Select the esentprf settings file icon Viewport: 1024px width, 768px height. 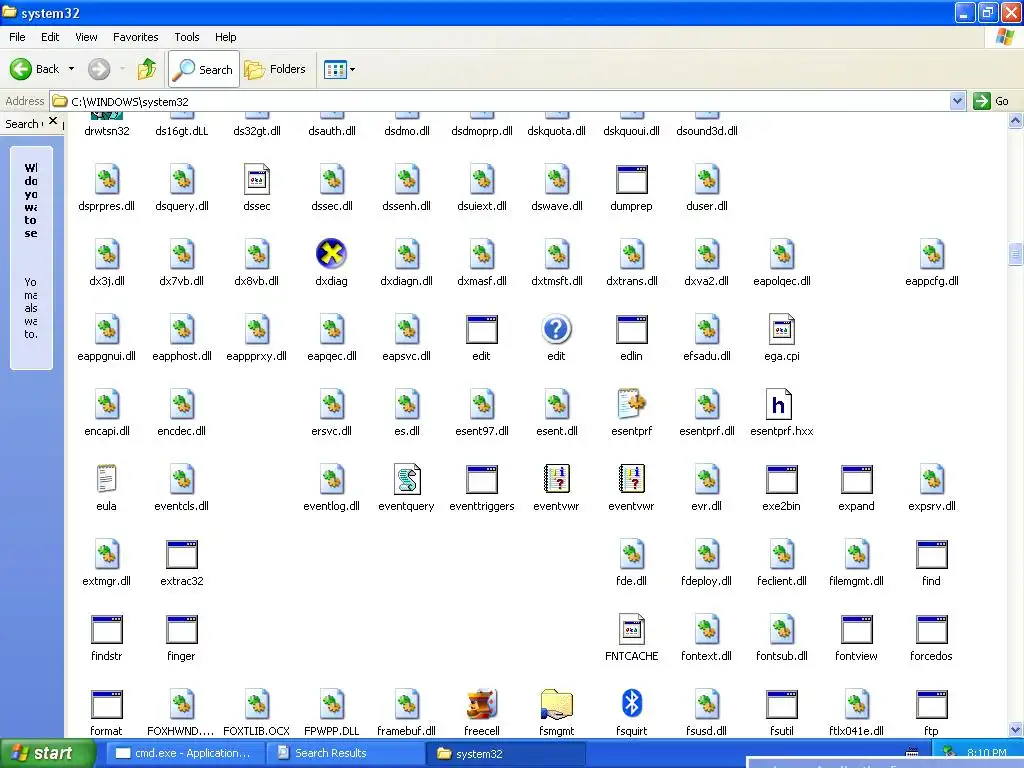click(632, 404)
